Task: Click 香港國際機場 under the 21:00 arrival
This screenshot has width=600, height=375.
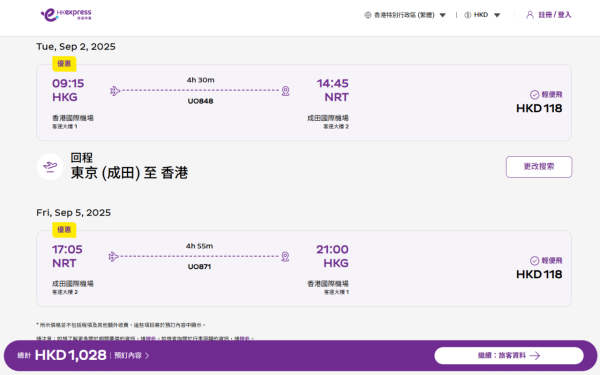Action: coord(328,284)
